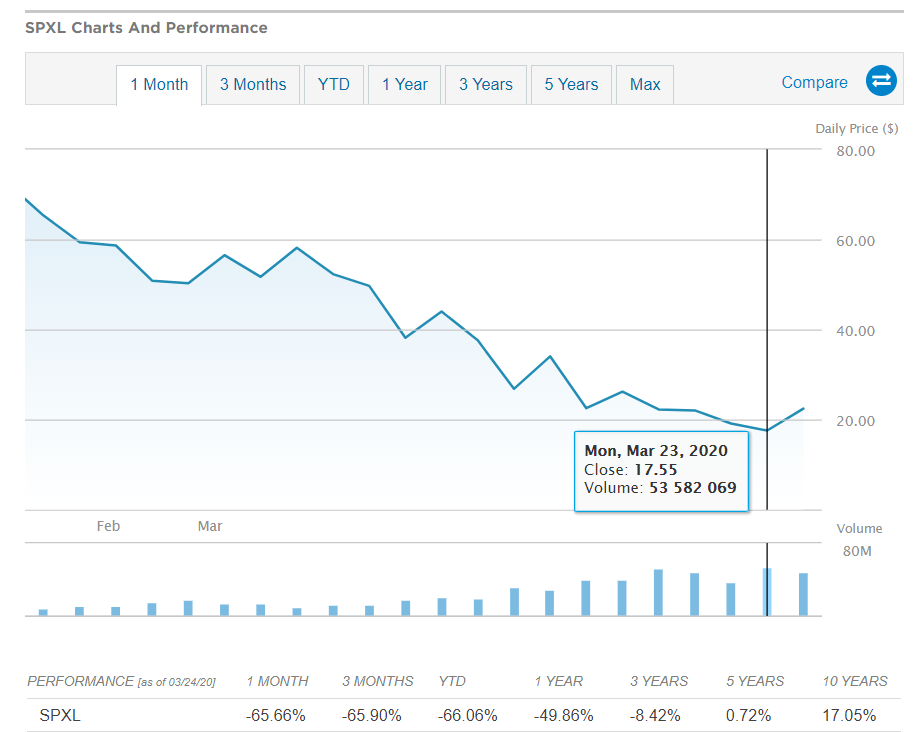The height and width of the screenshot is (732, 917).
Task: Open the 3 Years chart view
Action: (x=485, y=84)
